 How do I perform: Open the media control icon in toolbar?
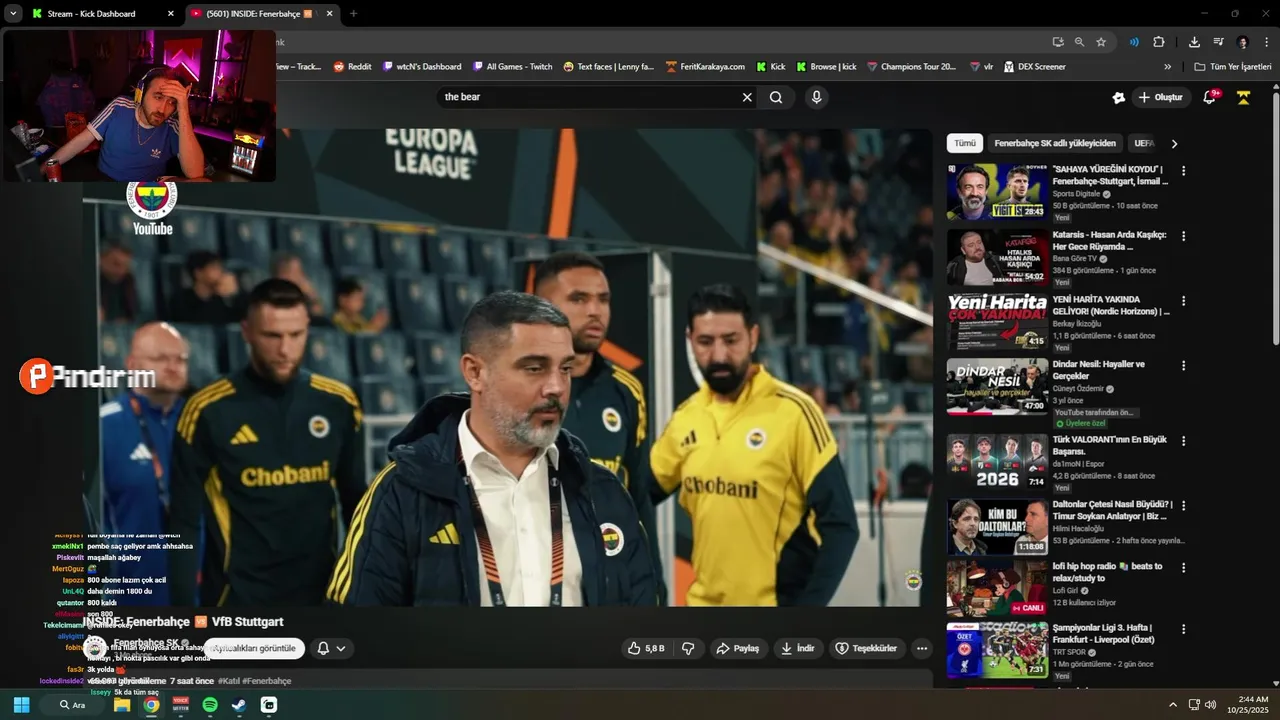(x=1218, y=42)
